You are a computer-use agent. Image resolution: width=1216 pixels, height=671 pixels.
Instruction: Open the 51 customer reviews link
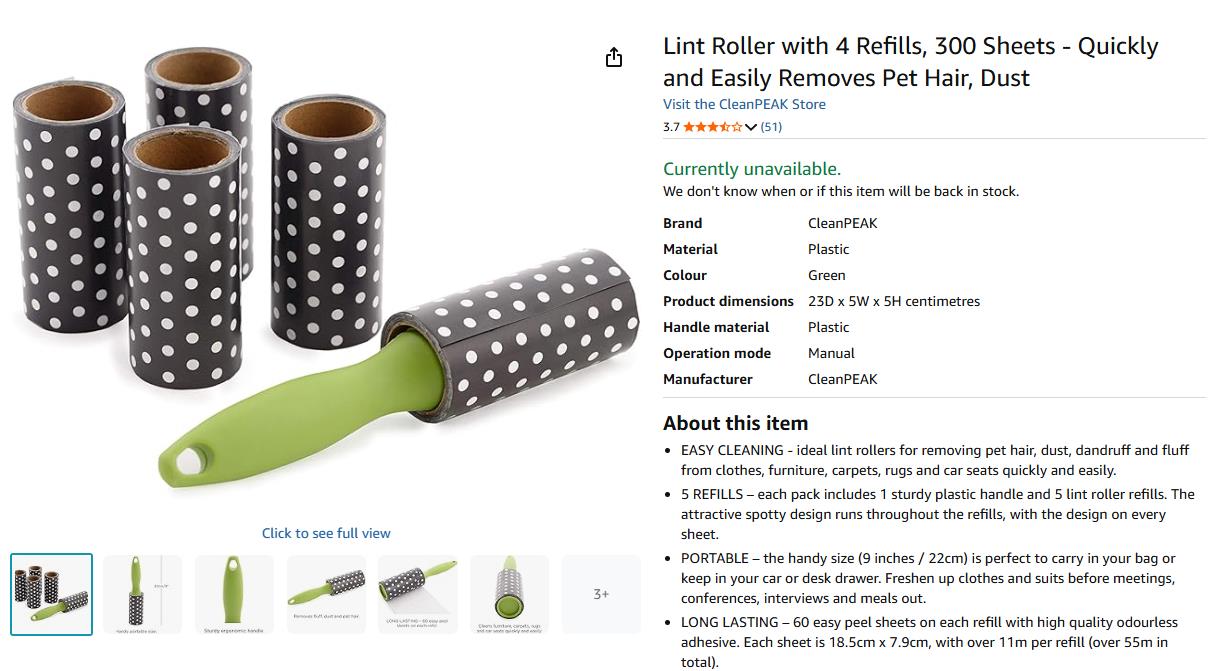(771, 127)
